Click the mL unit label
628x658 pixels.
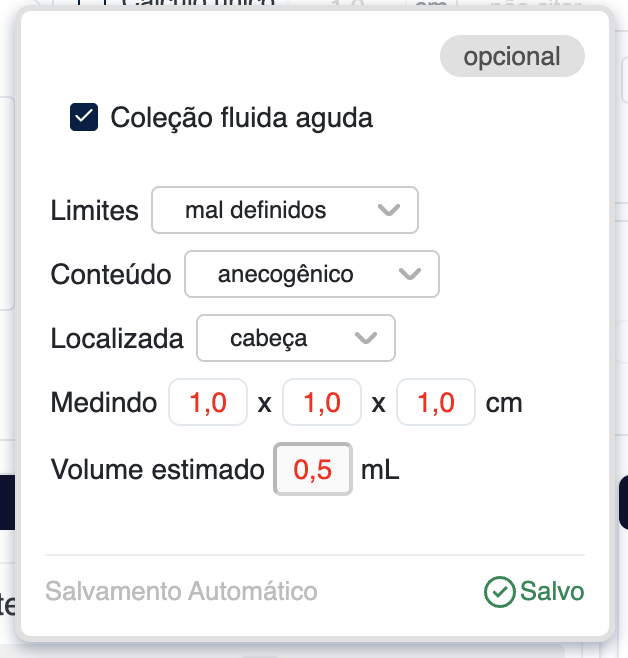click(380, 469)
